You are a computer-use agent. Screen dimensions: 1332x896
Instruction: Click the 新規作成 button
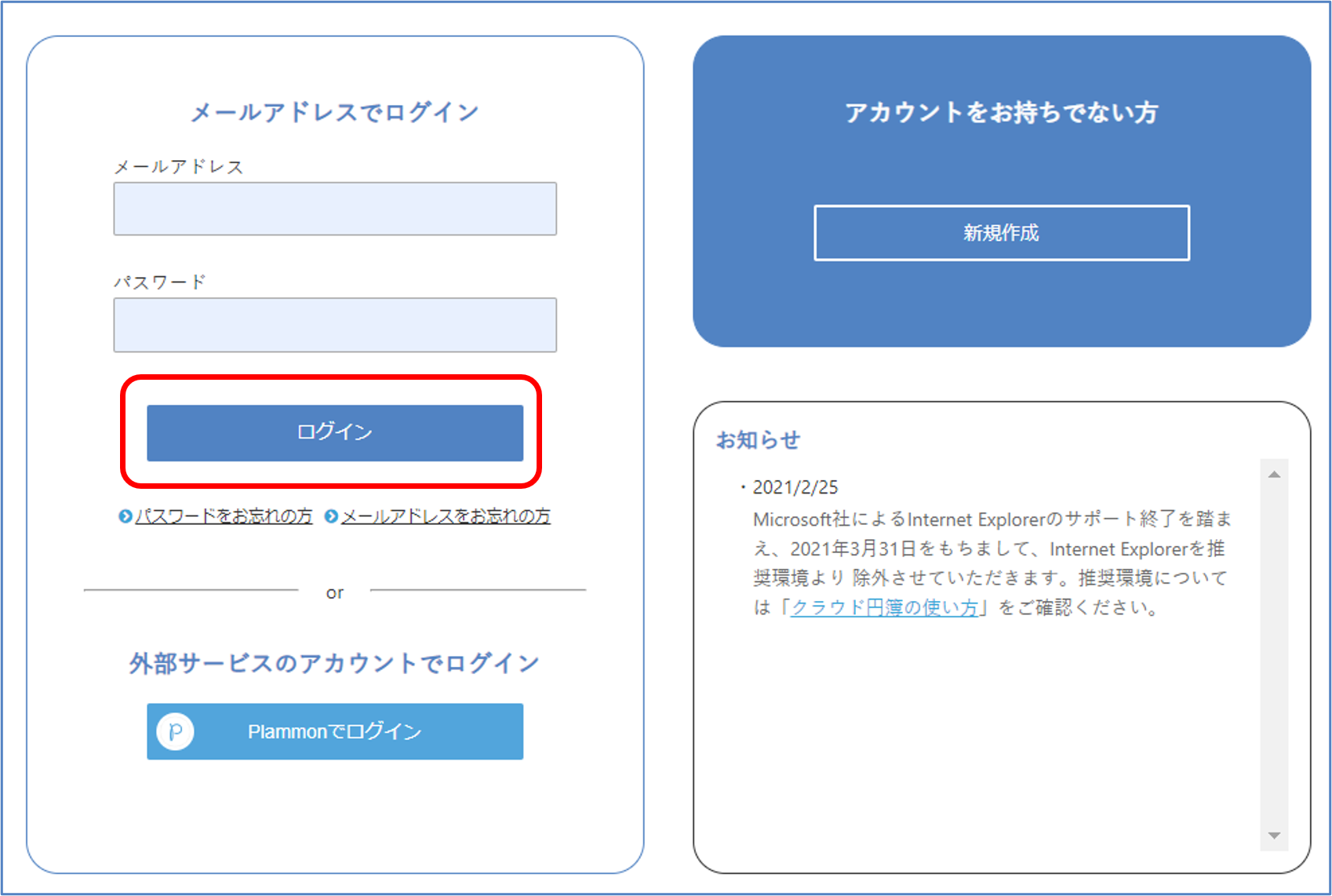click(1002, 233)
